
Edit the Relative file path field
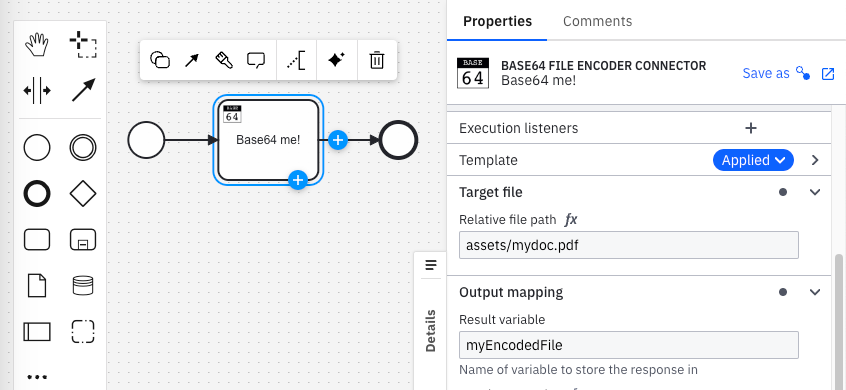pos(629,245)
